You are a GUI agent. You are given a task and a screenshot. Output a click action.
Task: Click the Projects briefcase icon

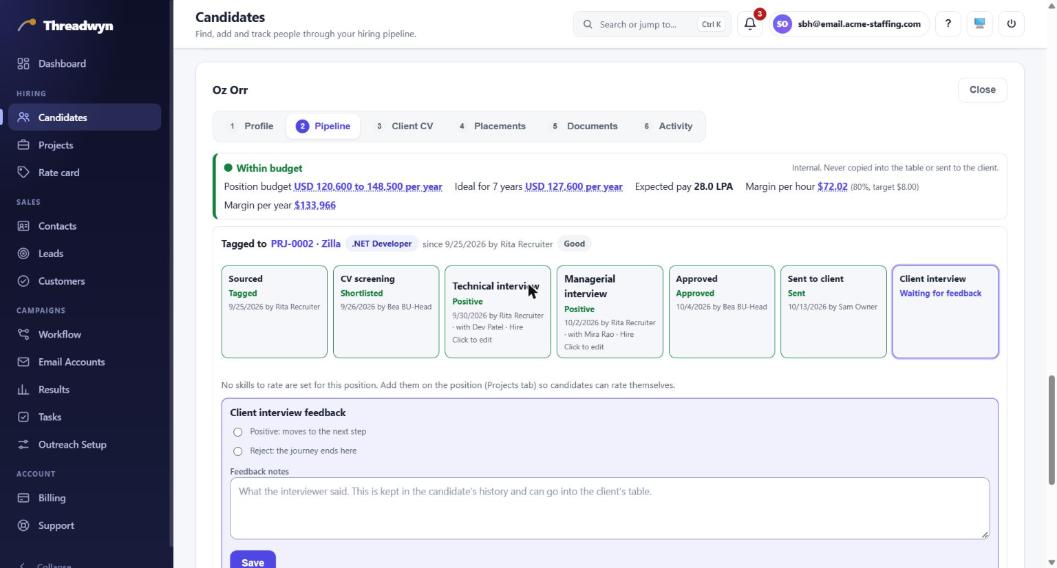pyautogui.click(x=24, y=145)
